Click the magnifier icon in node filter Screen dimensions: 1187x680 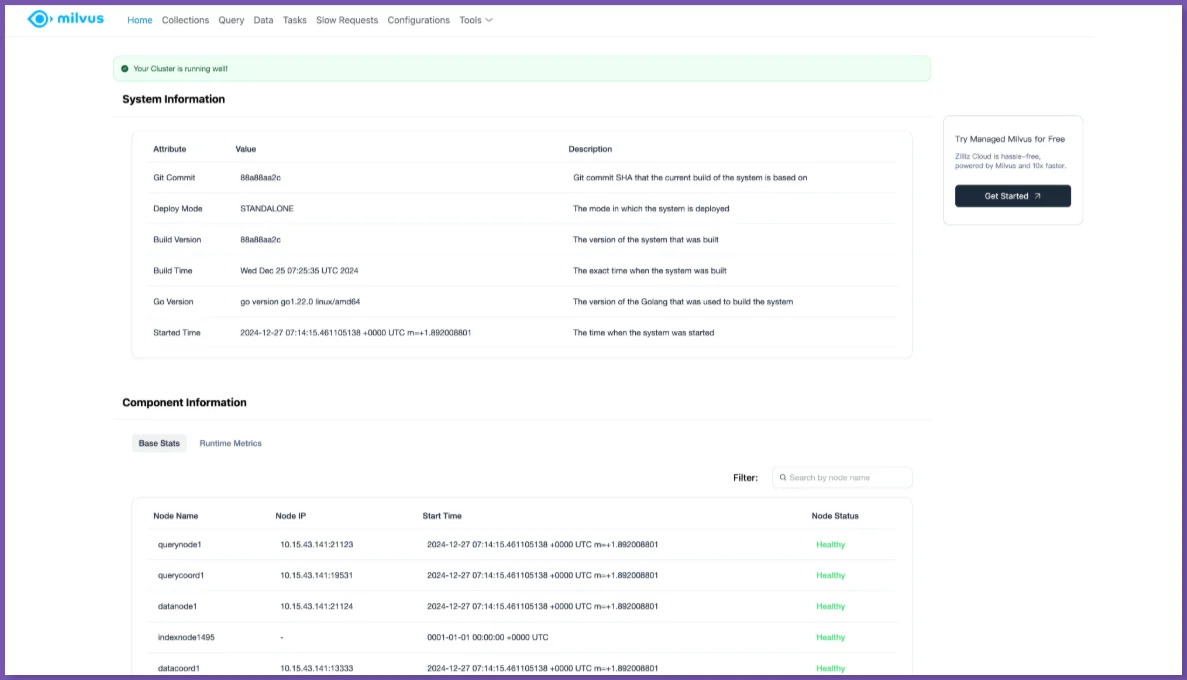782,478
